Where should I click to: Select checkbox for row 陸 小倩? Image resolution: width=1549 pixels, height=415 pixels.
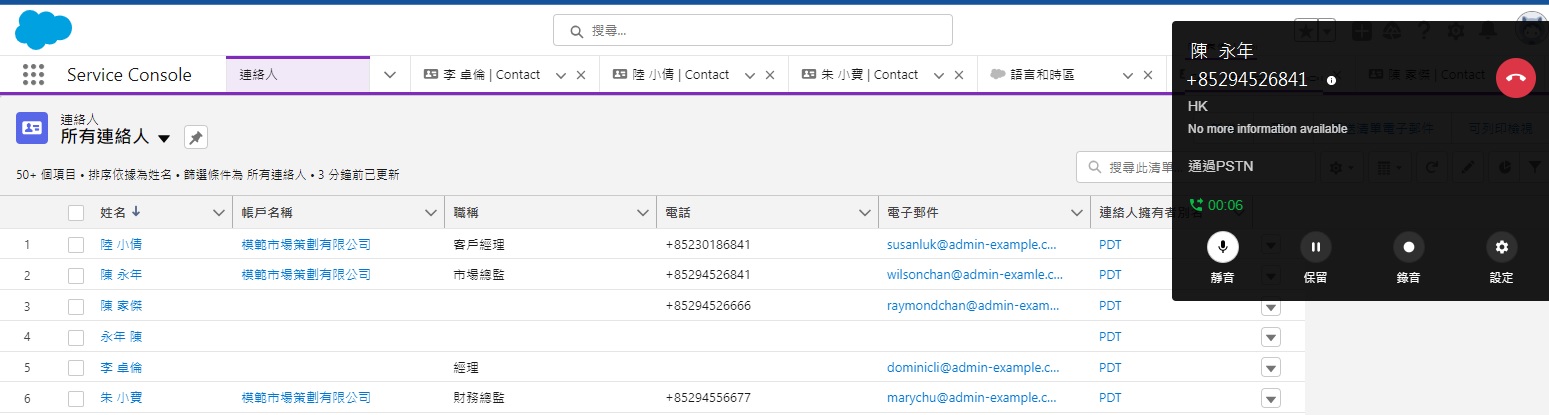pyautogui.click(x=76, y=244)
